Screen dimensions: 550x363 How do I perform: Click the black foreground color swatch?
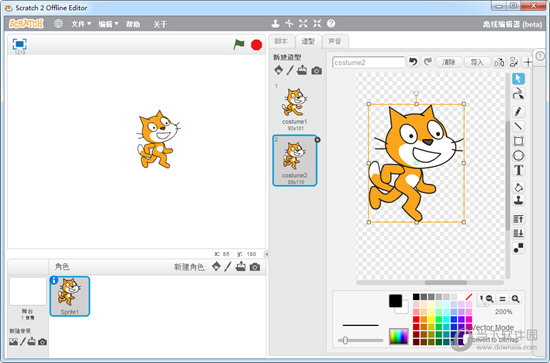tap(395, 301)
